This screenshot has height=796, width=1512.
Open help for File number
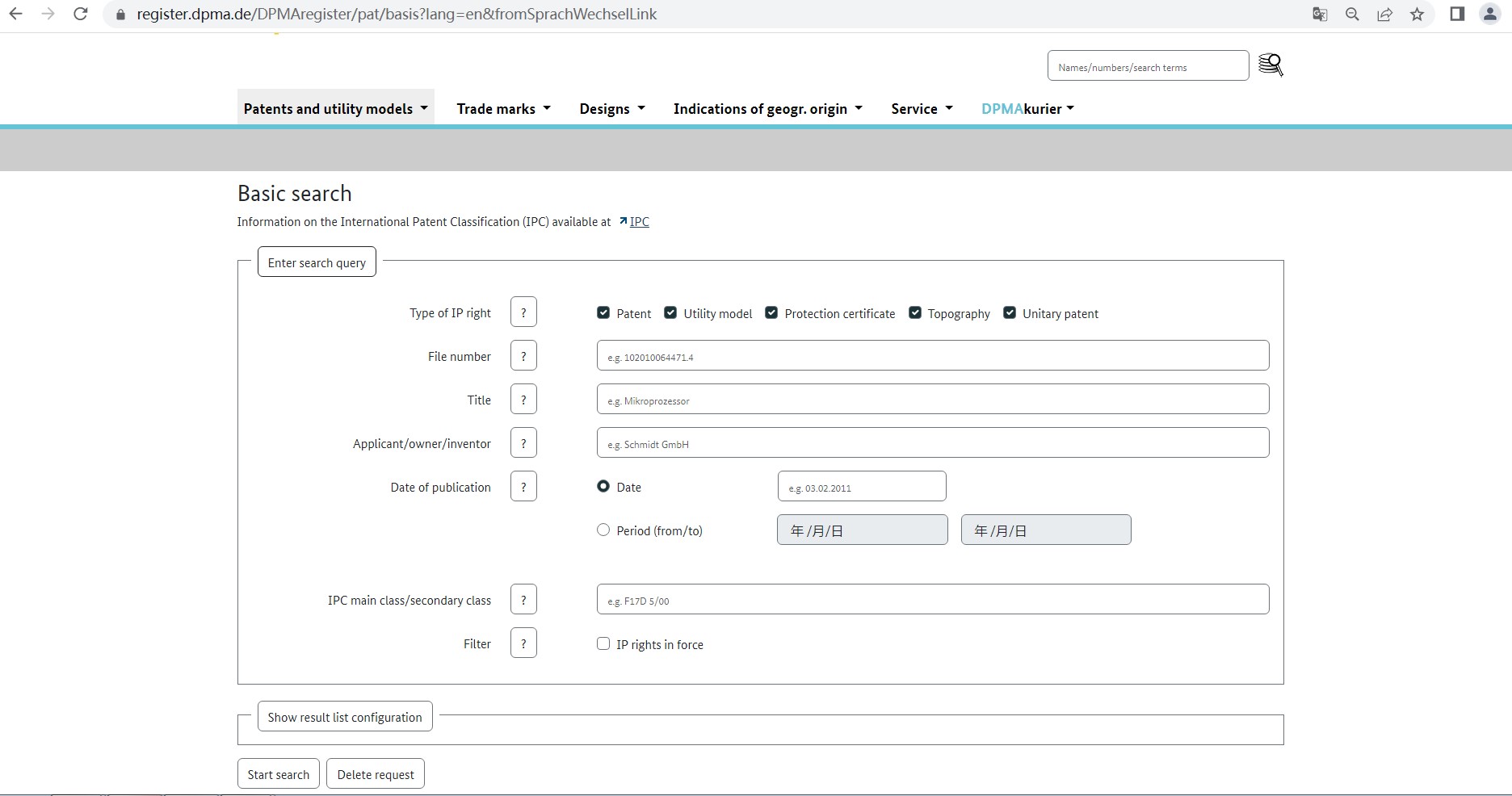coord(523,356)
